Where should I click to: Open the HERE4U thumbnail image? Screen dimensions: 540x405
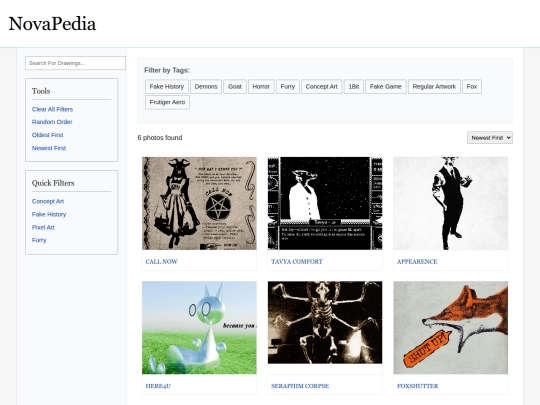(199, 328)
